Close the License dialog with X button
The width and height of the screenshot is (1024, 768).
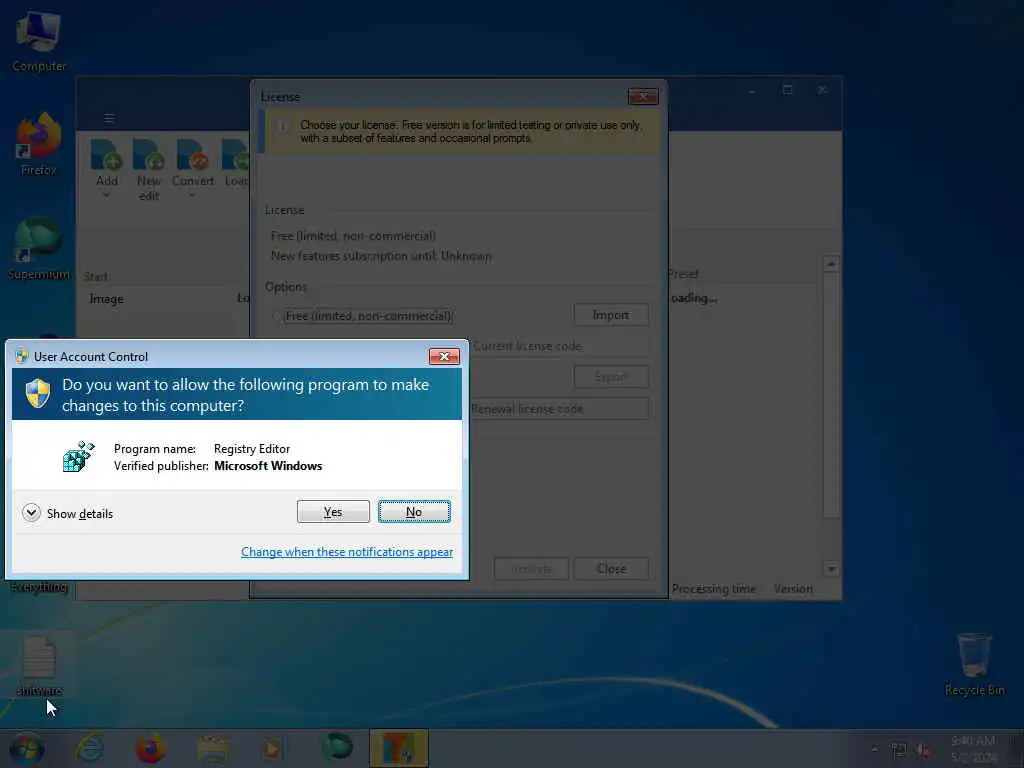coord(643,96)
